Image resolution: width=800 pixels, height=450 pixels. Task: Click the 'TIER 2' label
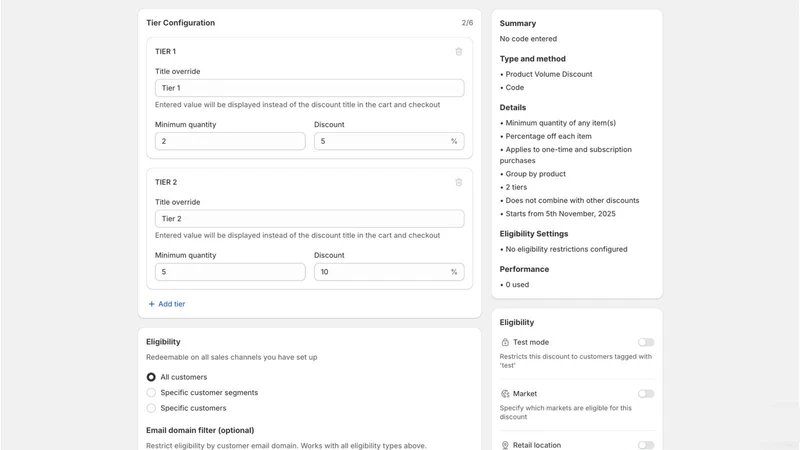coord(166,182)
